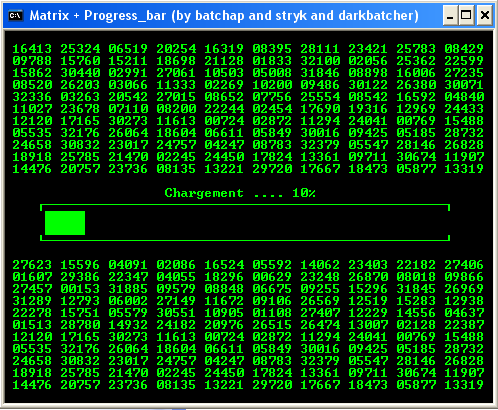Open the console system menu icon in title bar
This screenshot has width=498, height=410.
(x=16, y=15)
